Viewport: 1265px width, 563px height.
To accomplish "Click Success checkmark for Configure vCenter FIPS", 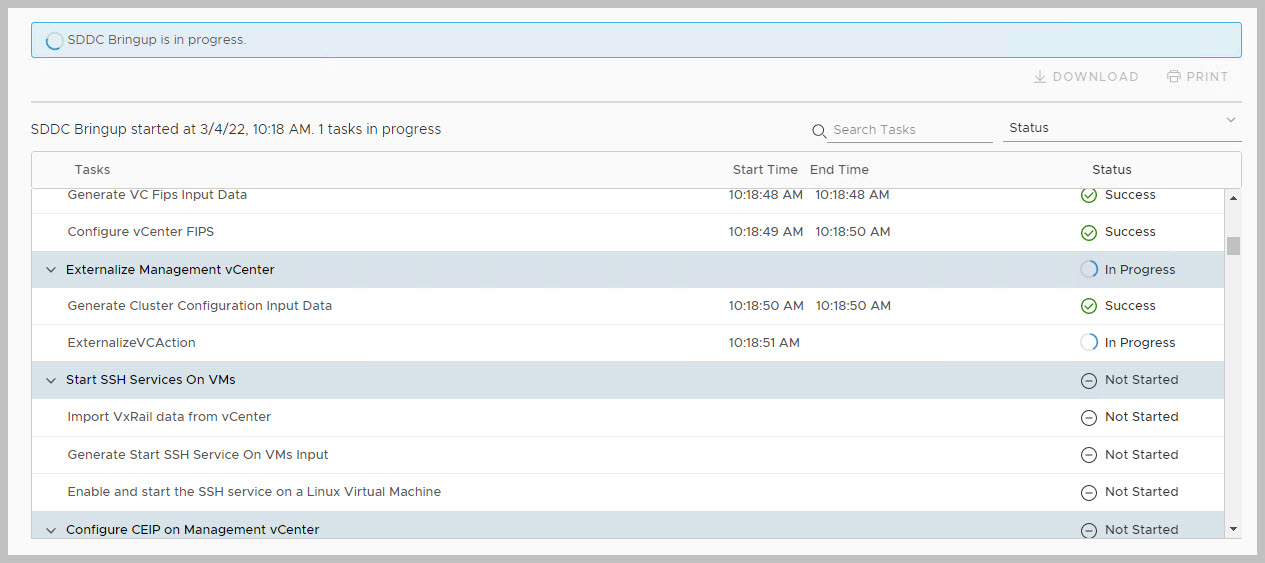I will 1089,233.
